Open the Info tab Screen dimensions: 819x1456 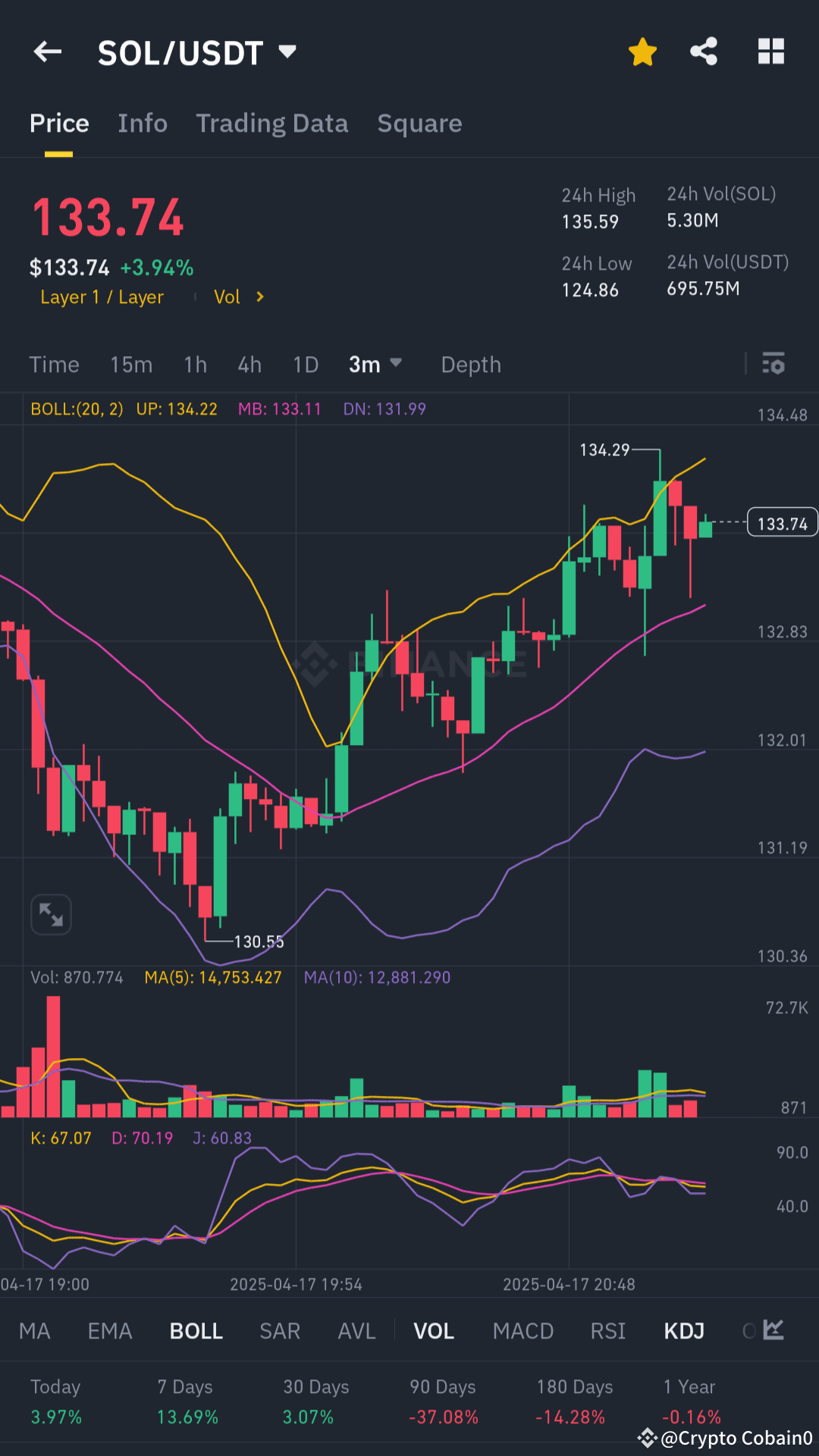pyautogui.click(x=142, y=124)
